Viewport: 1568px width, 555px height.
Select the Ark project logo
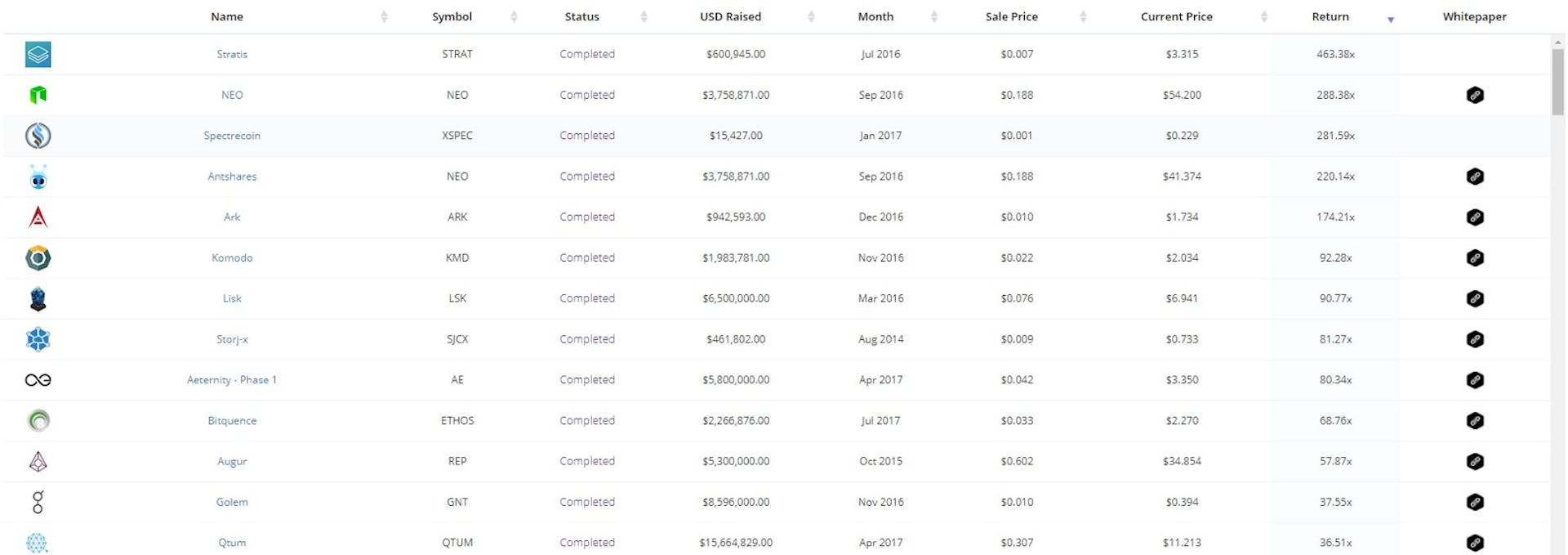coord(37,217)
